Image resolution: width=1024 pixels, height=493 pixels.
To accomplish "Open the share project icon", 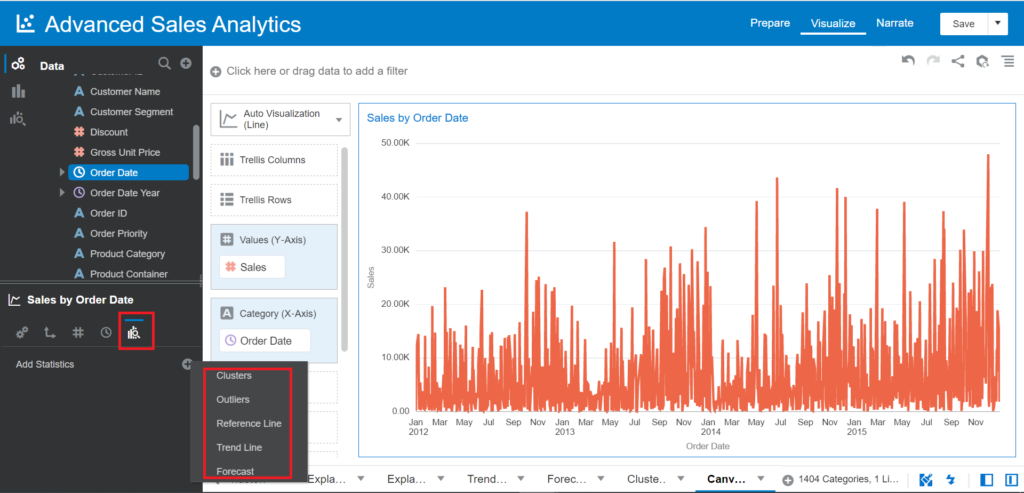I will point(957,61).
